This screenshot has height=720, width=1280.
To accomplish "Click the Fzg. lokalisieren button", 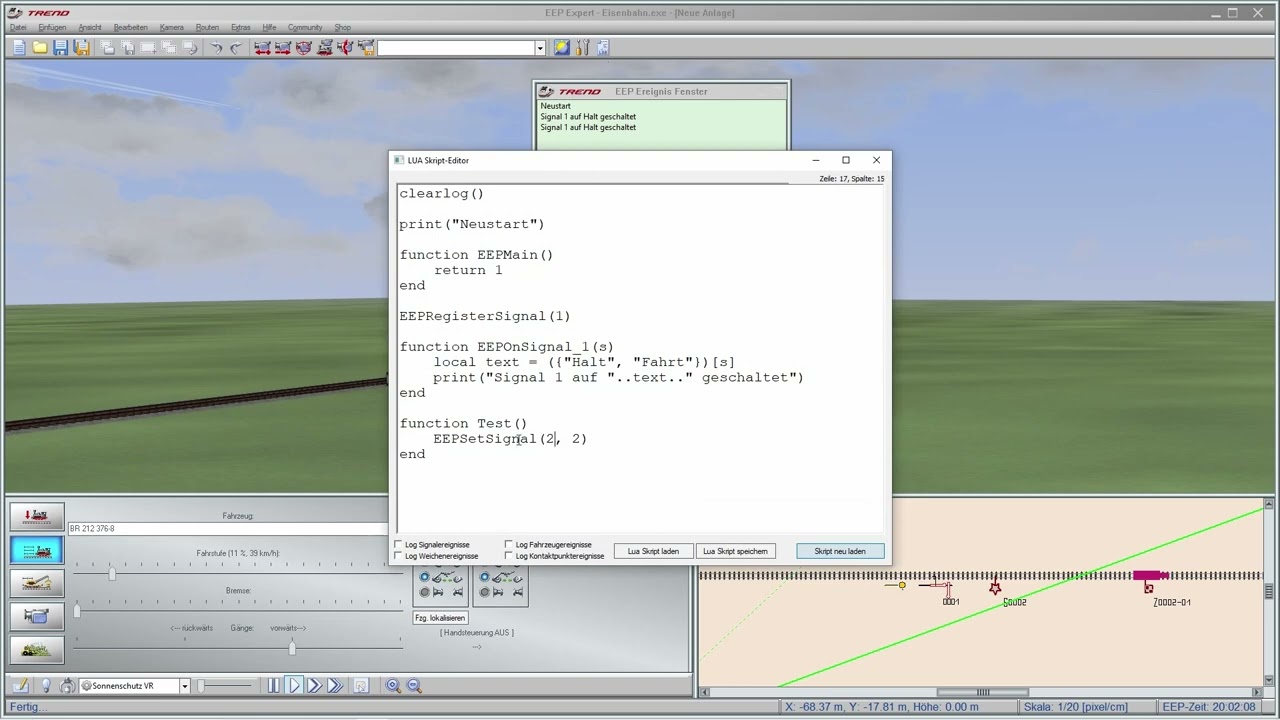I will 440,618.
